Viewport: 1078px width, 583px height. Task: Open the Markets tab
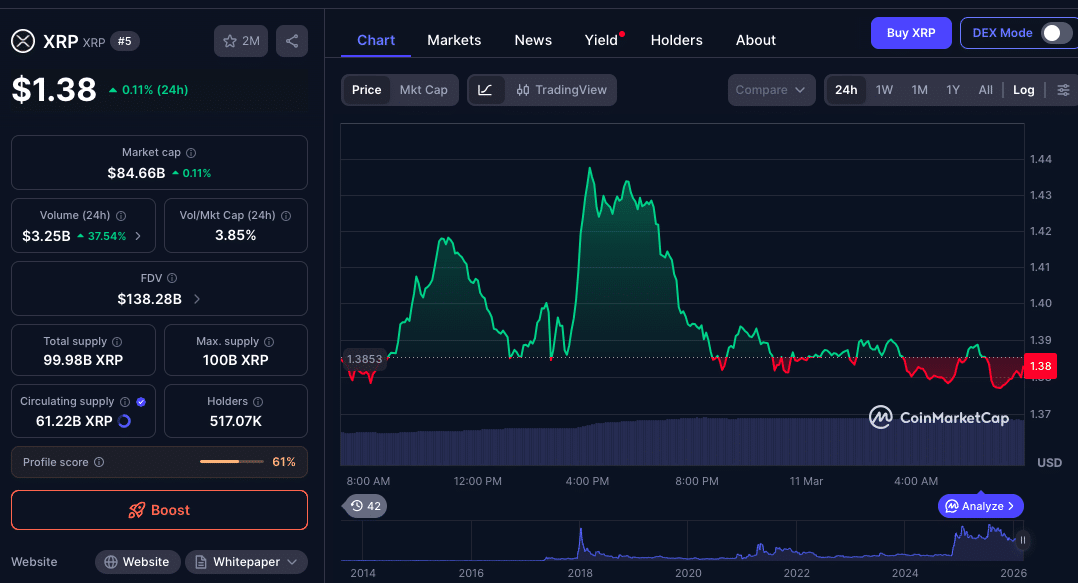click(454, 41)
